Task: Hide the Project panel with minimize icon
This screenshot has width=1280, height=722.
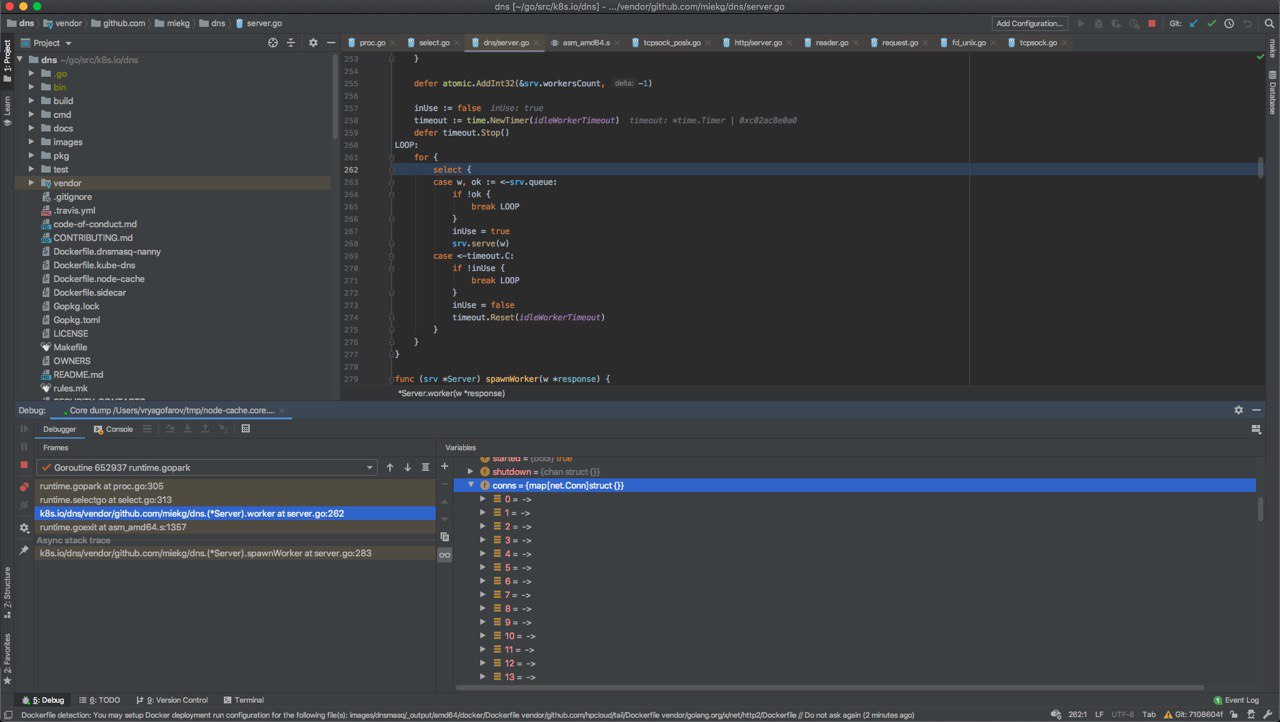Action: [x=329, y=43]
